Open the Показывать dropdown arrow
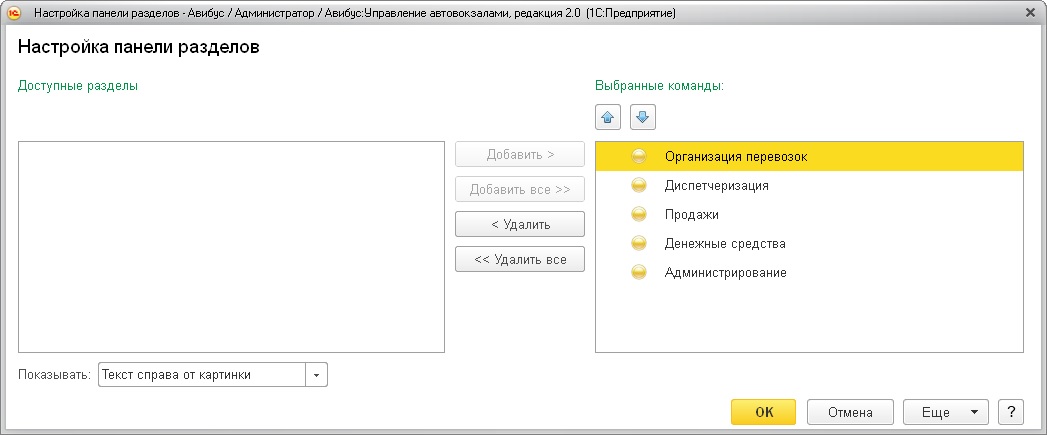Viewport: 1047px width, 435px height. [316, 375]
